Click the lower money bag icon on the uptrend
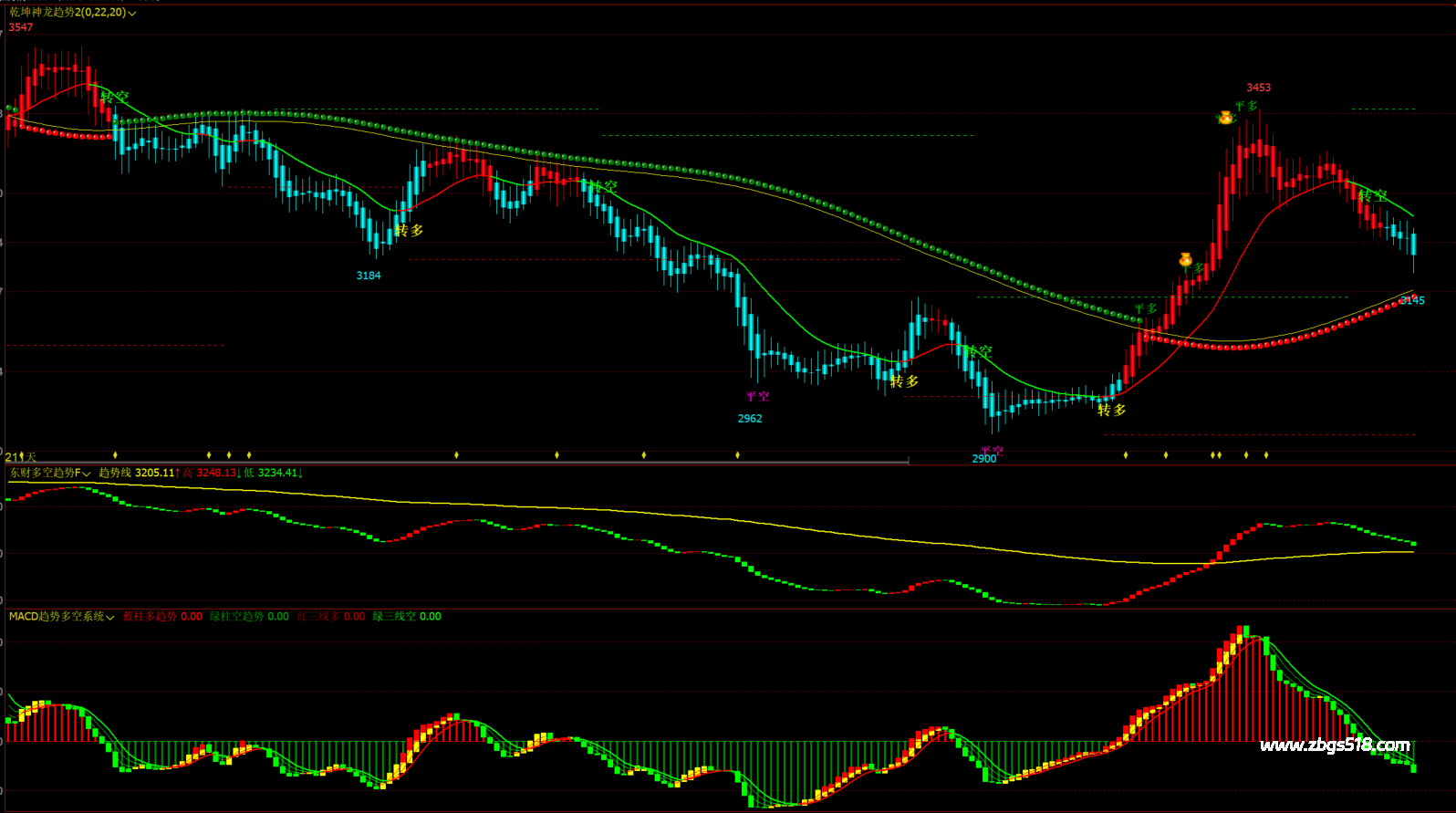 1185,260
